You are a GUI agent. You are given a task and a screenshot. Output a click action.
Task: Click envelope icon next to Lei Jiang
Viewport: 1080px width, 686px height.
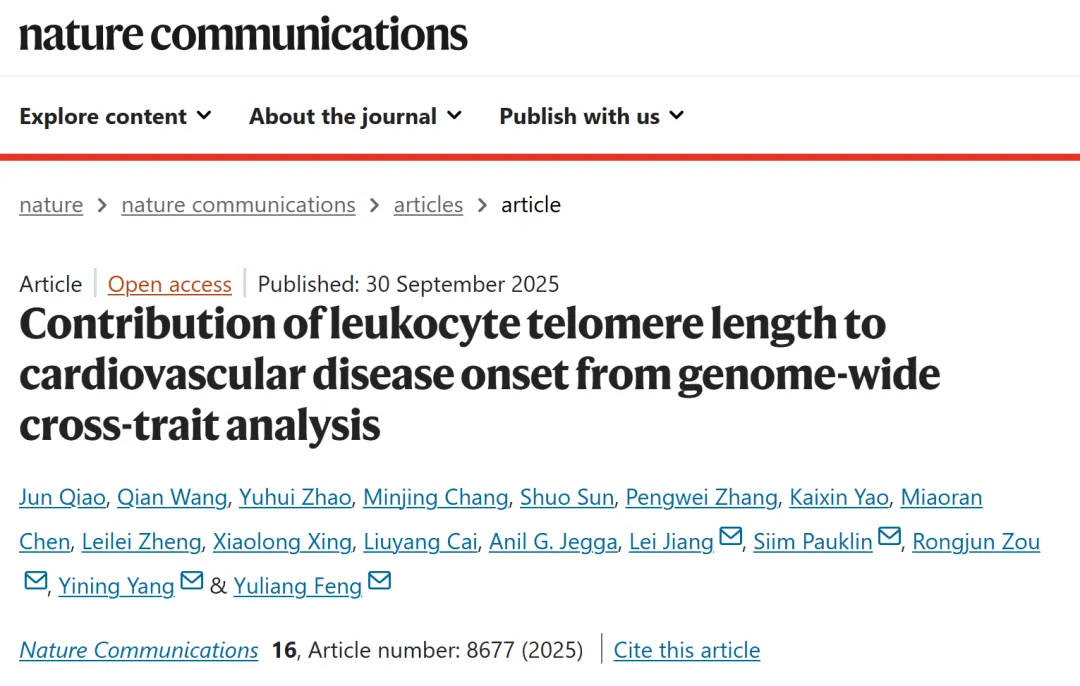point(731,538)
